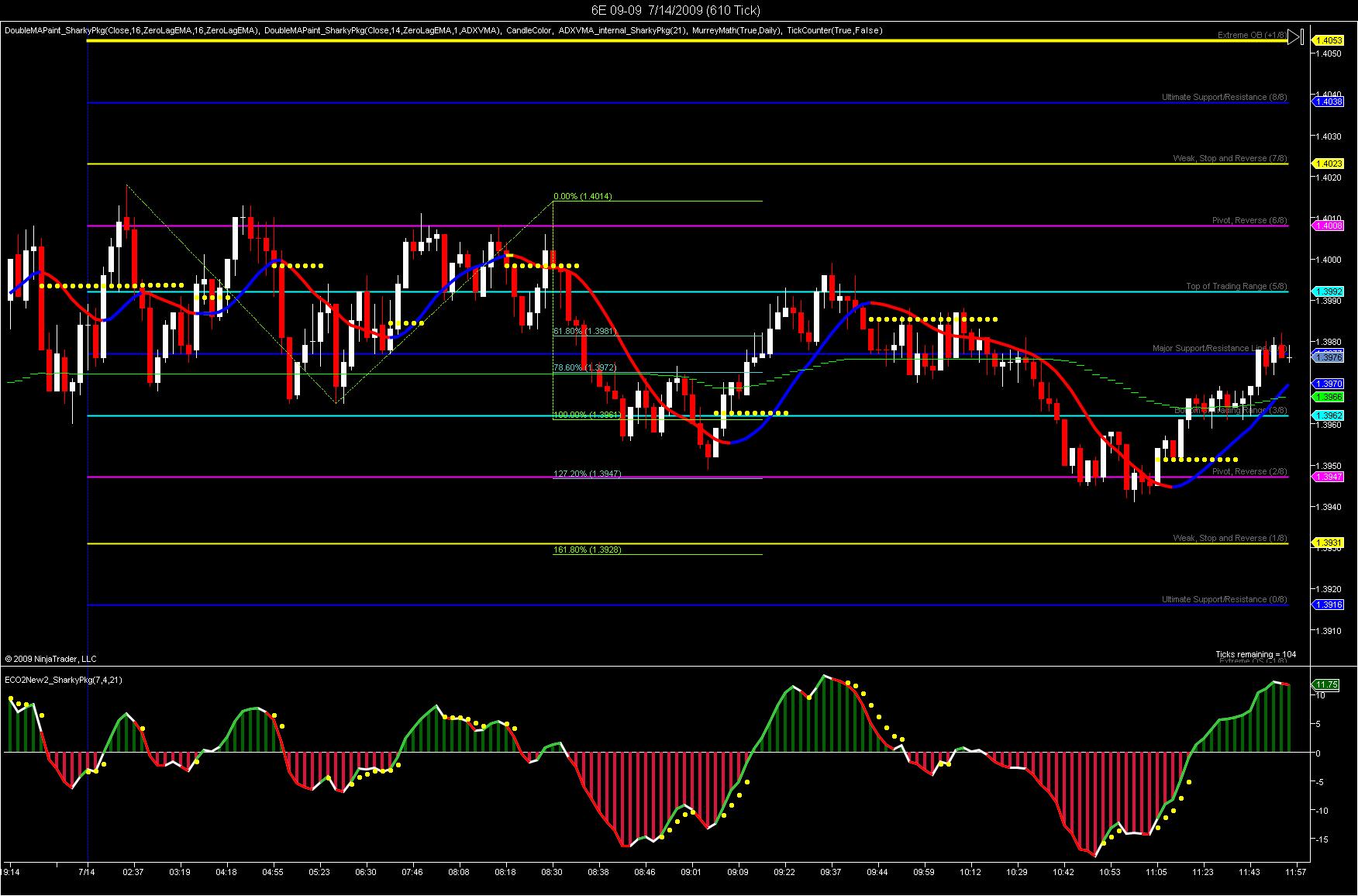Click the 1.4030 price axis label

(x=1328, y=136)
